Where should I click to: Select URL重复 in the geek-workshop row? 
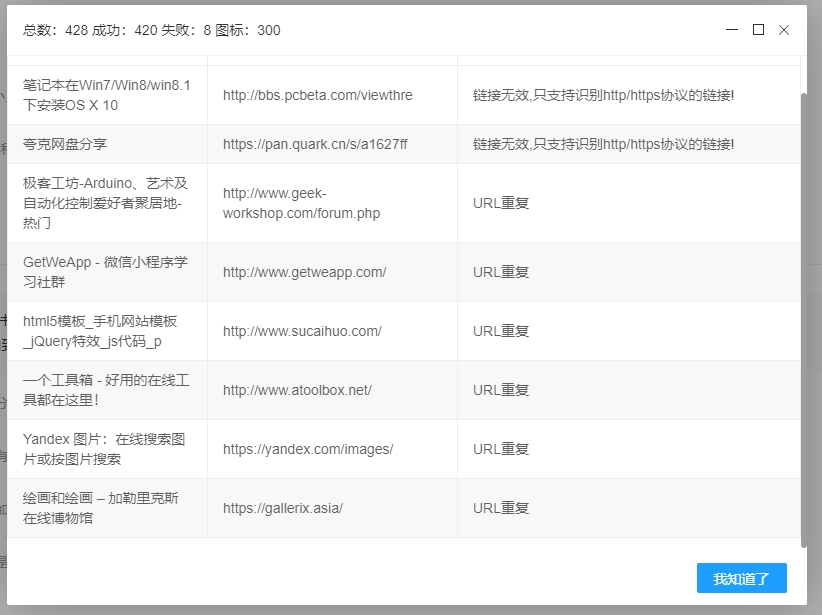coord(501,203)
